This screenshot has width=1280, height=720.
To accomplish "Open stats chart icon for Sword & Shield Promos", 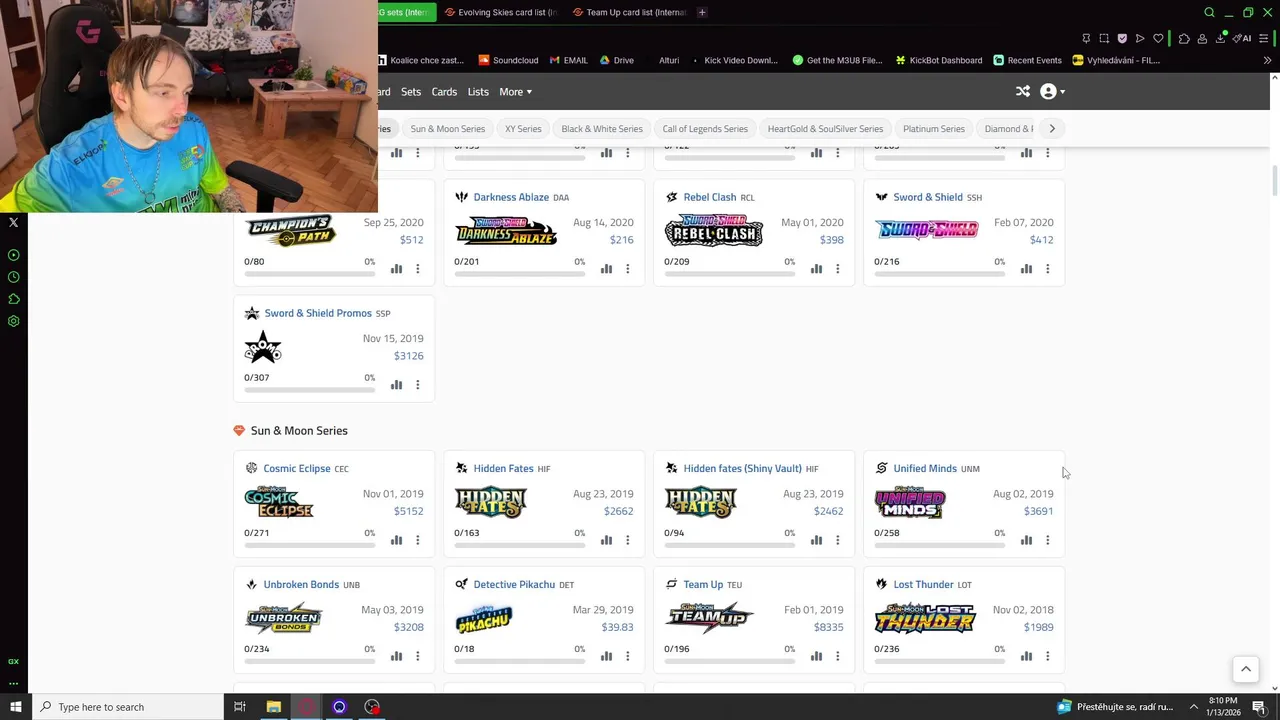I will point(397,385).
